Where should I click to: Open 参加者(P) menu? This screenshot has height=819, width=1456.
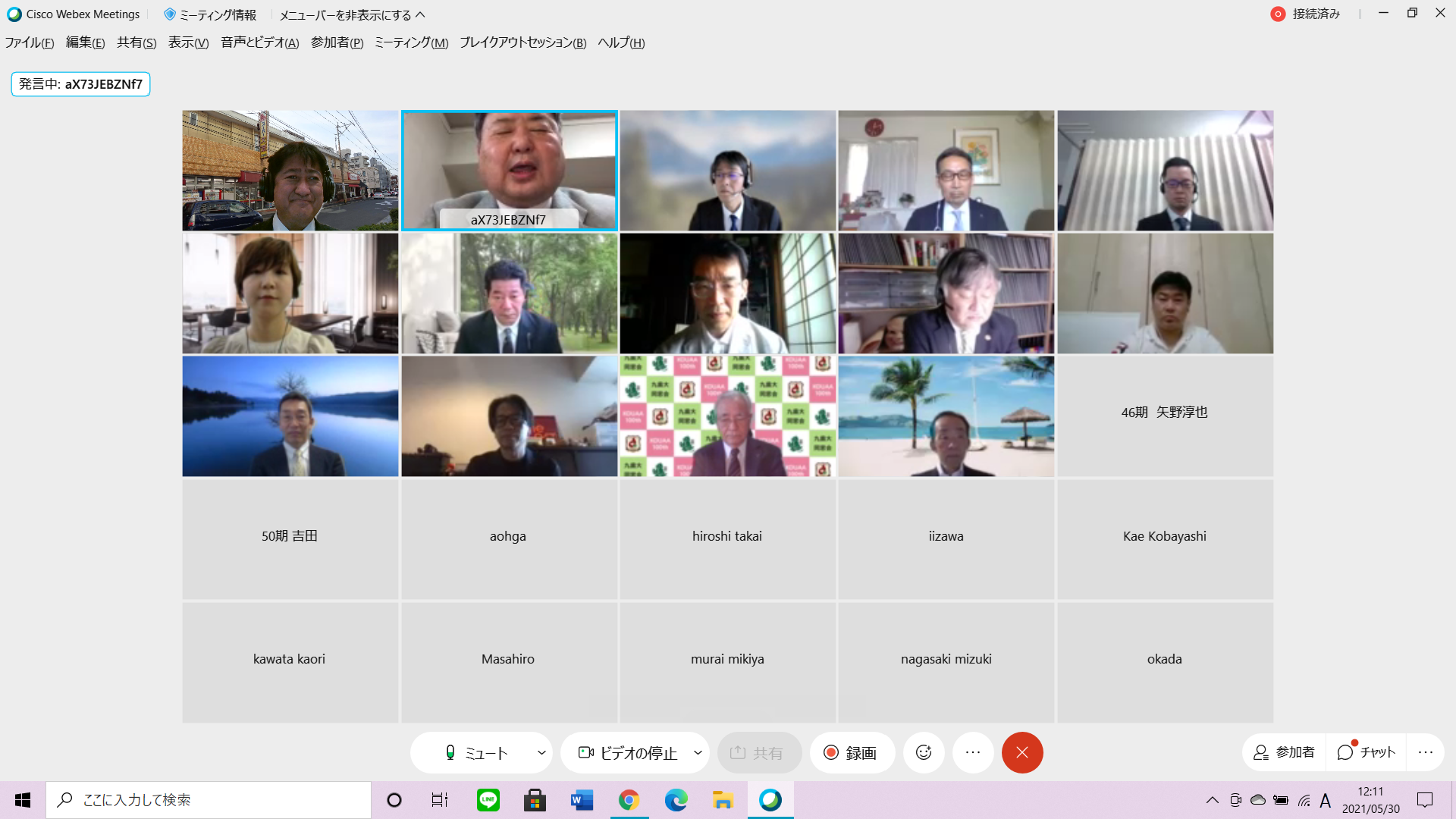click(x=337, y=42)
